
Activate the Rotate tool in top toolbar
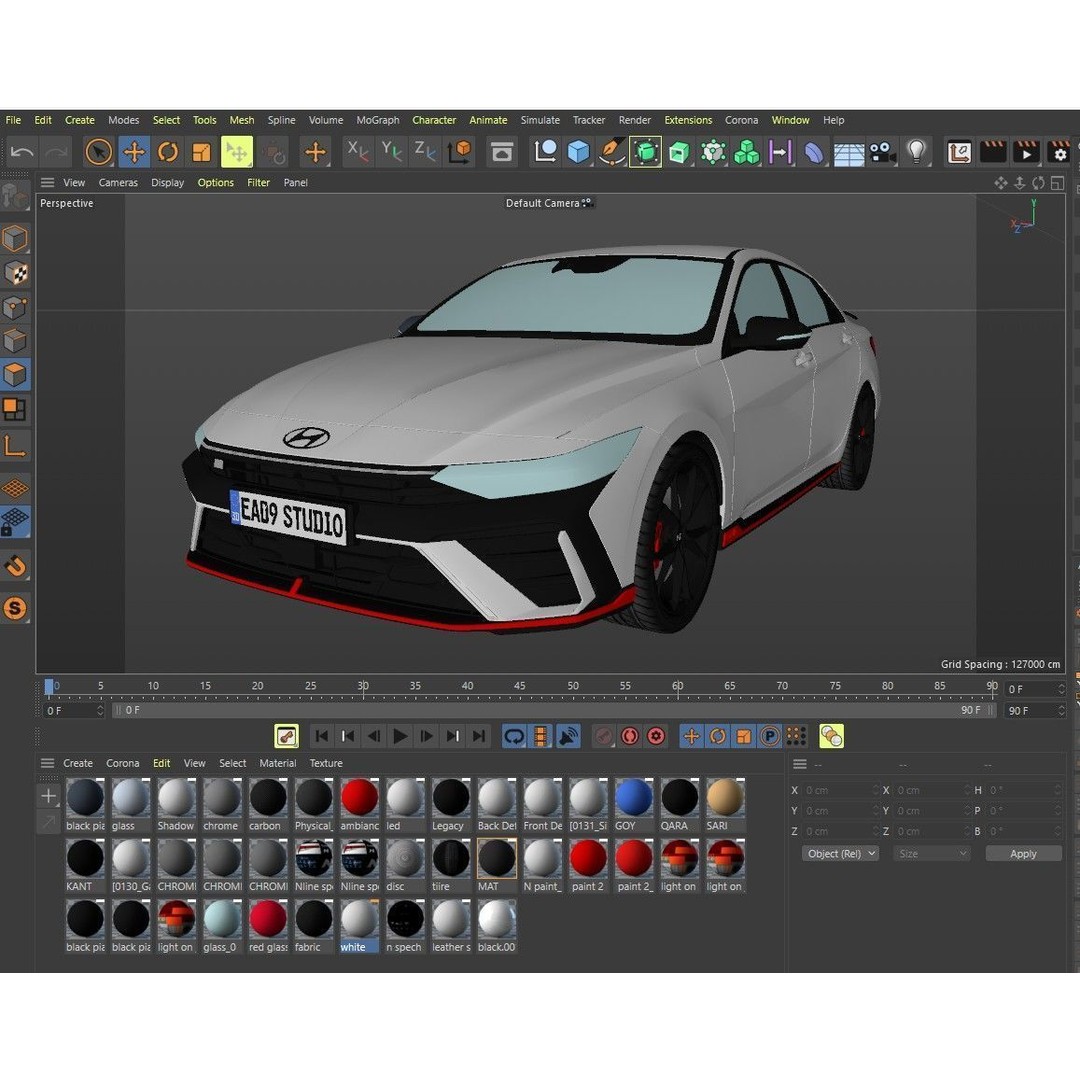coord(168,152)
